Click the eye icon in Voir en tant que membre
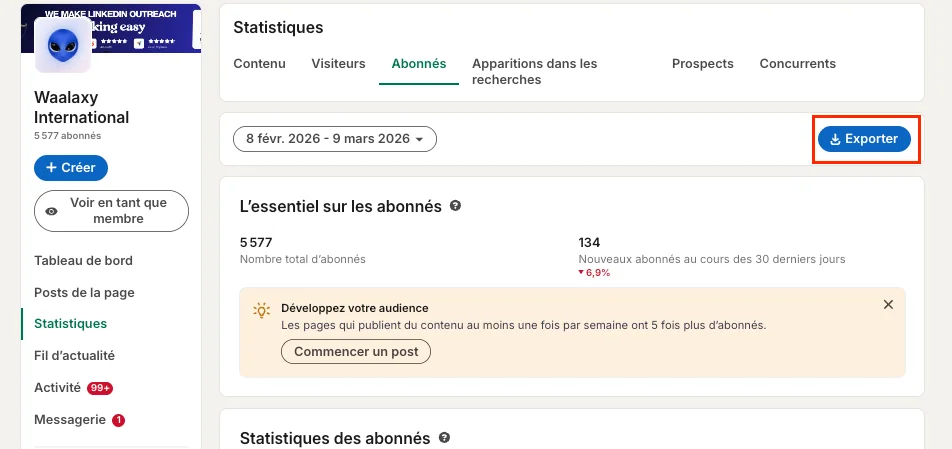 52,211
